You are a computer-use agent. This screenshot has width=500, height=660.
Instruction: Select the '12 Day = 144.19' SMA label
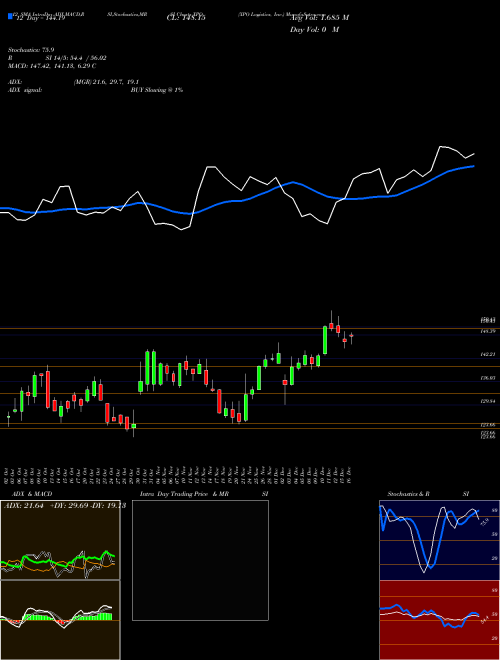(40, 18)
